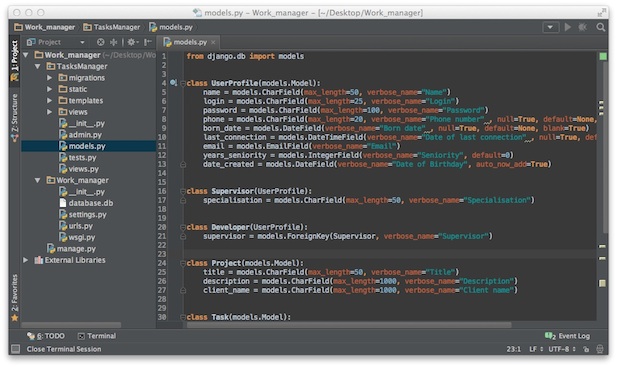Screen dimensions: 617x367
Task: Fold class Project using gutter marker
Action: (x=183, y=264)
